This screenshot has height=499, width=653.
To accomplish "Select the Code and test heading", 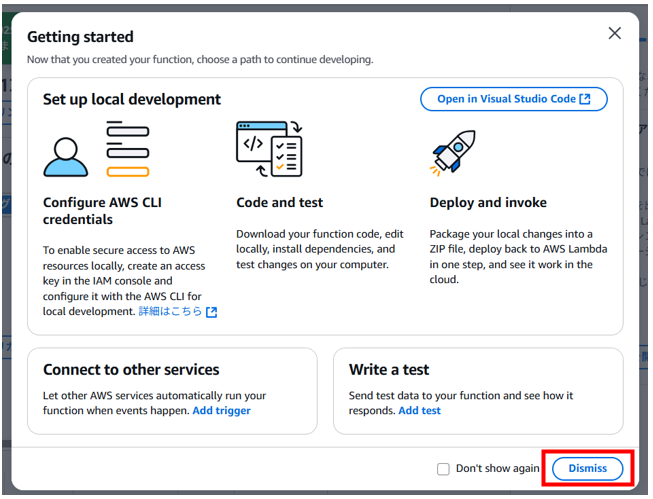I will (x=279, y=203).
